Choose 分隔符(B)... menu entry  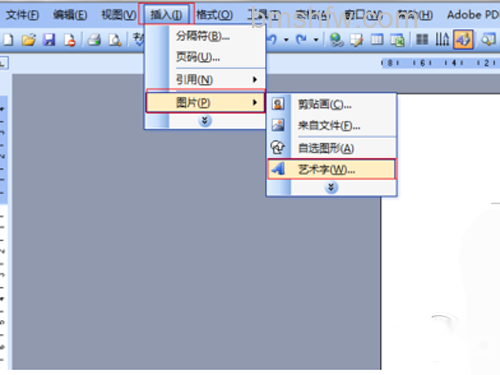(205, 36)
